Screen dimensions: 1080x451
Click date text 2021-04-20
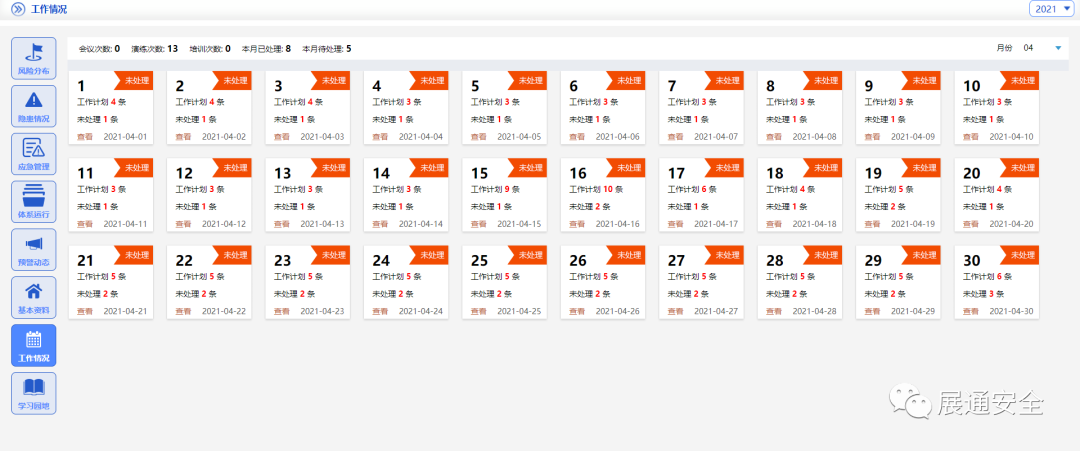click(x=1011, y=224)
